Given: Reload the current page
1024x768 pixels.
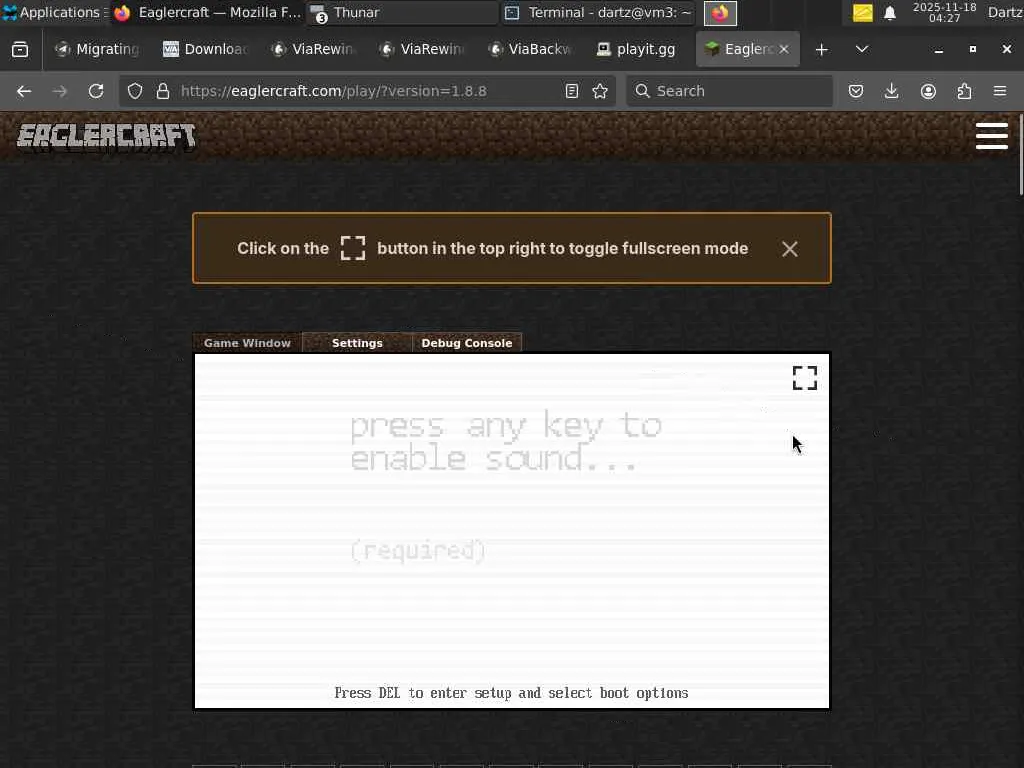Looking at the screenshot, I should (x=96, y=91).
